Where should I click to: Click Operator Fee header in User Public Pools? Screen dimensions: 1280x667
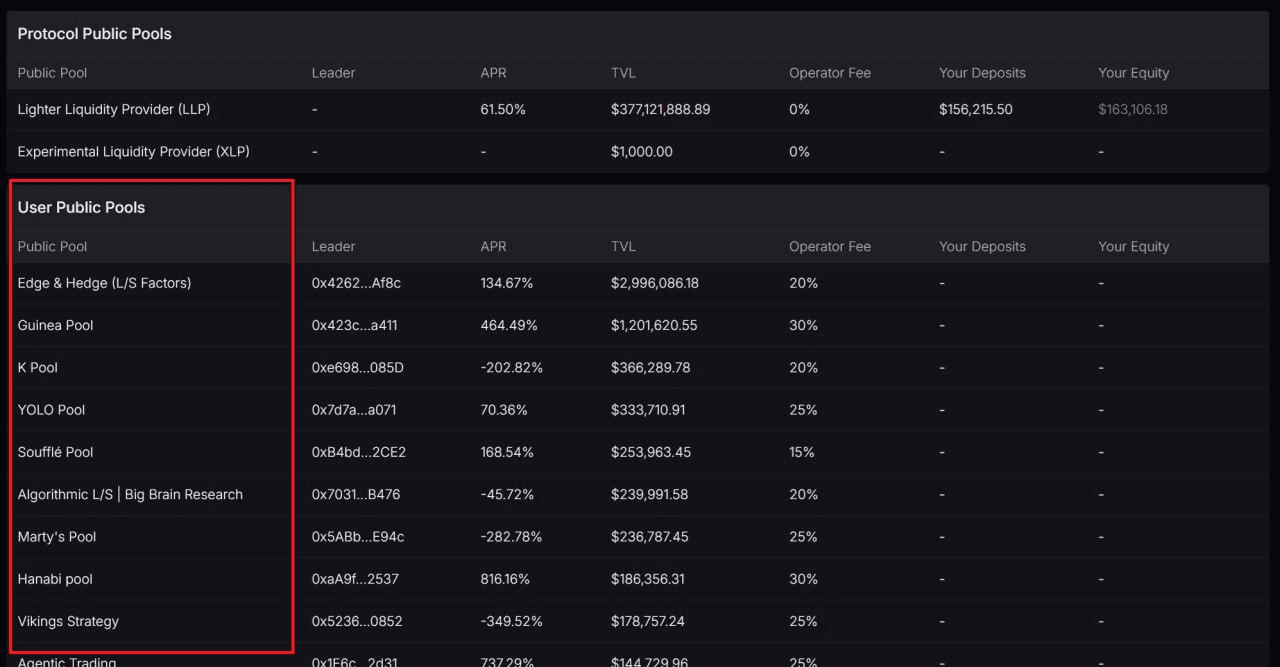[829, 247]
